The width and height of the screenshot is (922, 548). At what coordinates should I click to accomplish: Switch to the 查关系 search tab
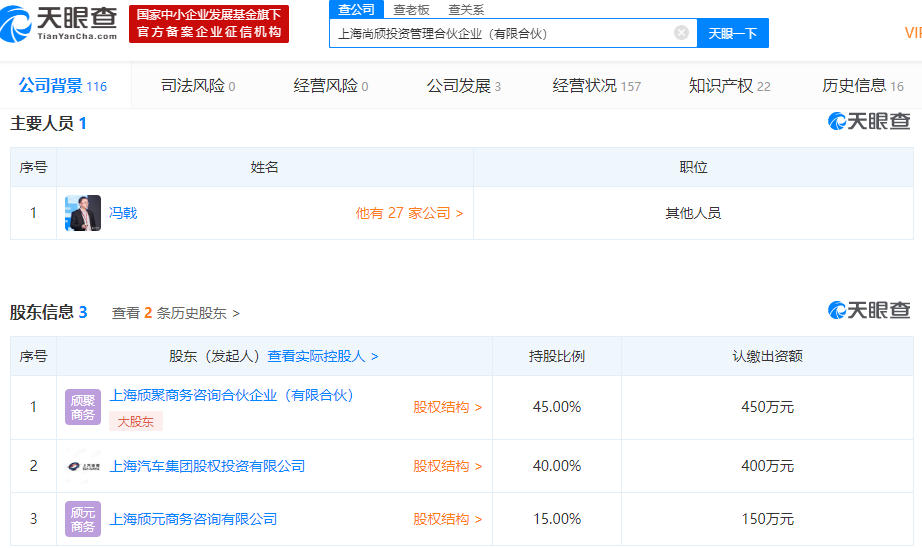[466, 10]
